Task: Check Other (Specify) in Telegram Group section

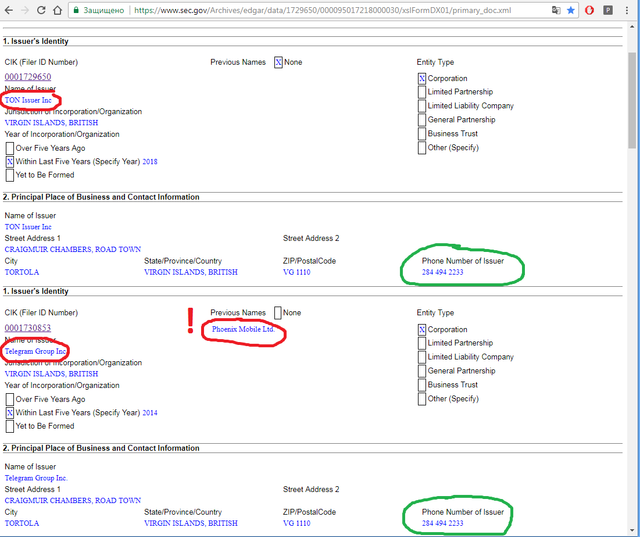Action: (x=422, y=399)
